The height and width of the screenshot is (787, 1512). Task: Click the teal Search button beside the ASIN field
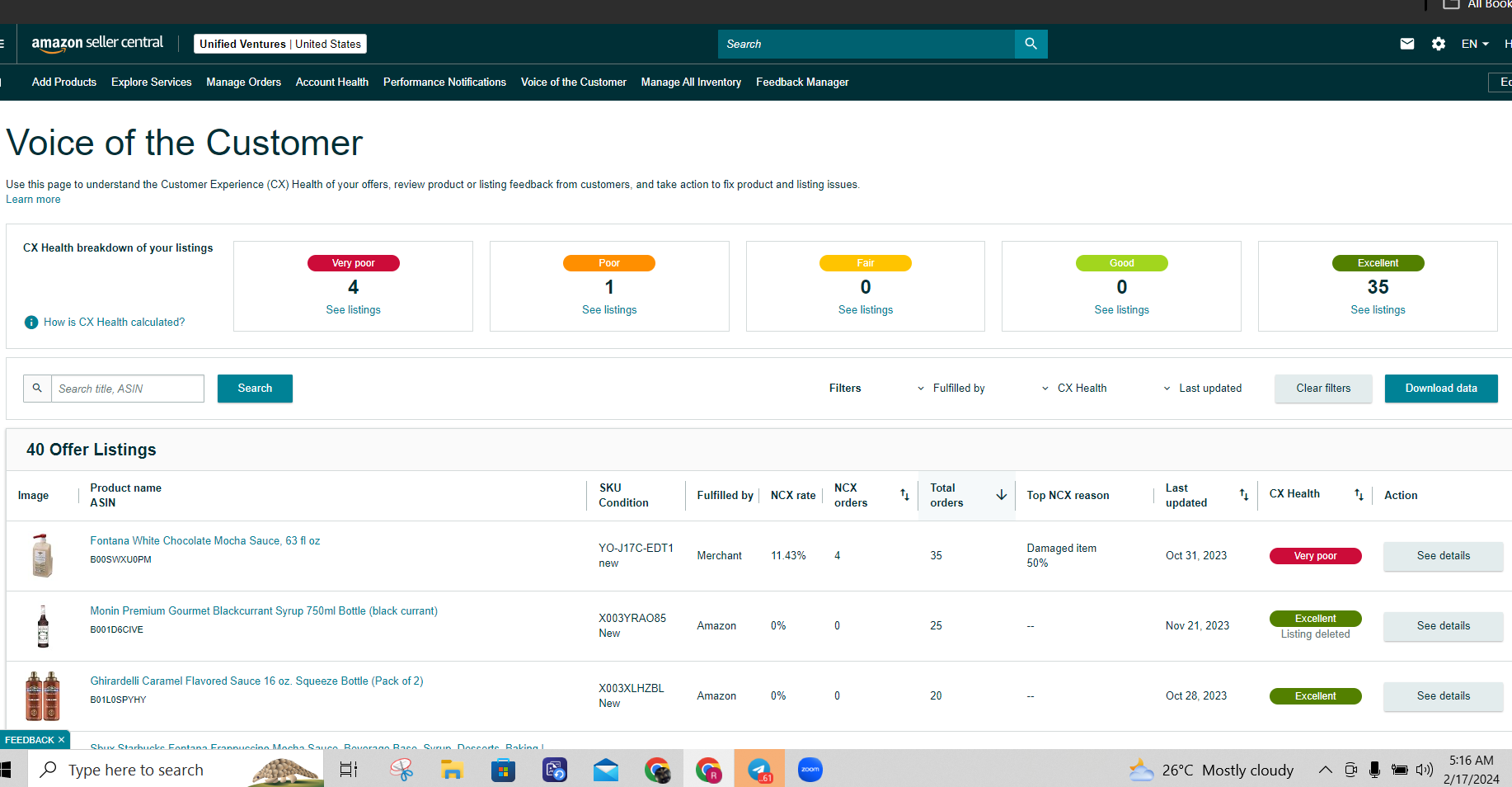[x=255, y=389]
